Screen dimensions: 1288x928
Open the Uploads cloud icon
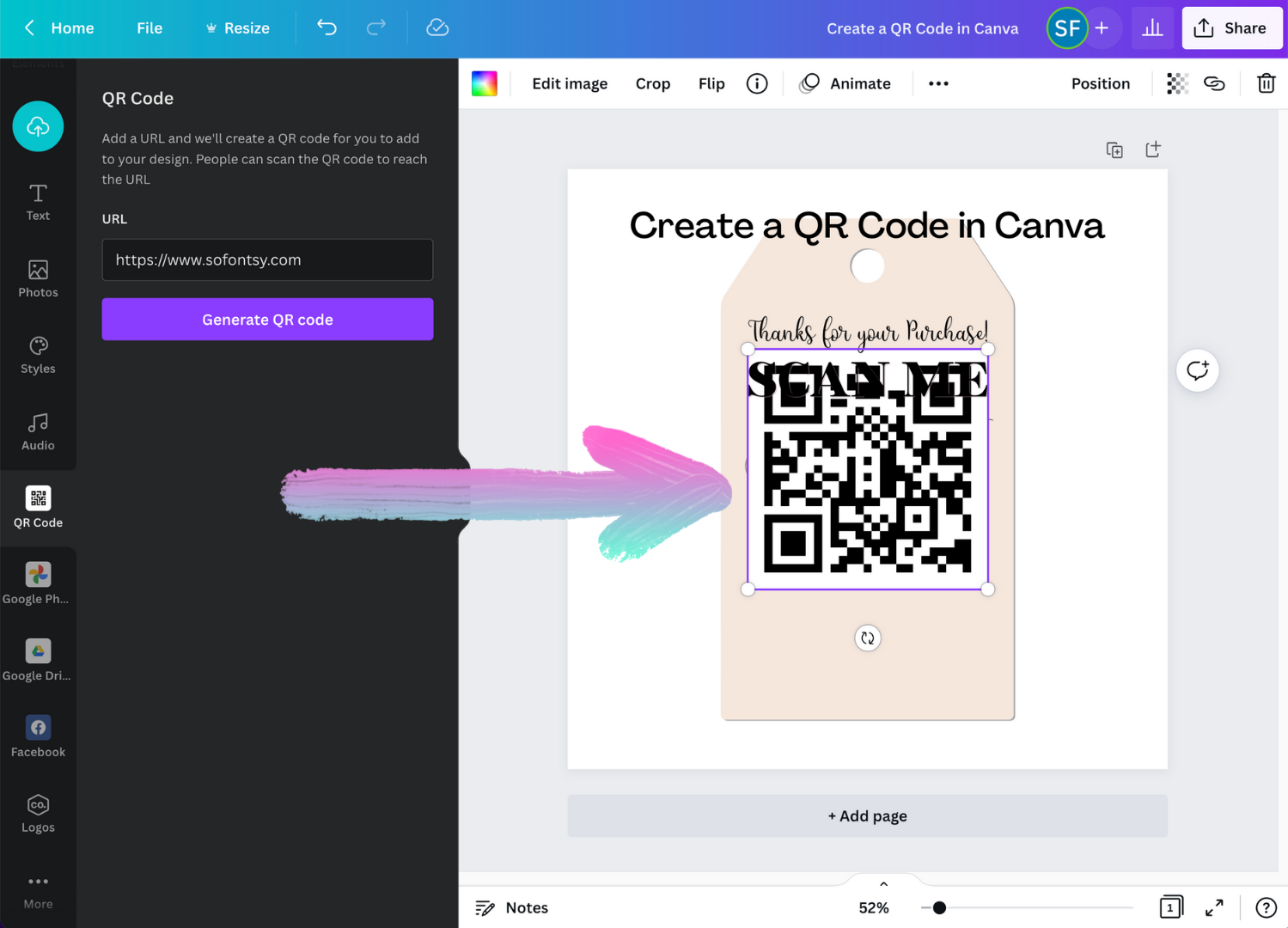38,126
